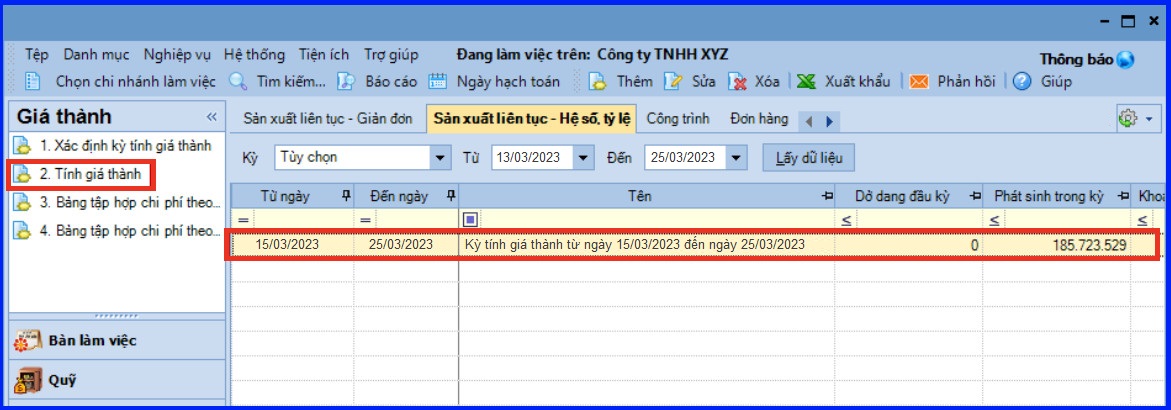Click the Thông báo globe icon
1171x410 pixels.
click(1126, 60)
